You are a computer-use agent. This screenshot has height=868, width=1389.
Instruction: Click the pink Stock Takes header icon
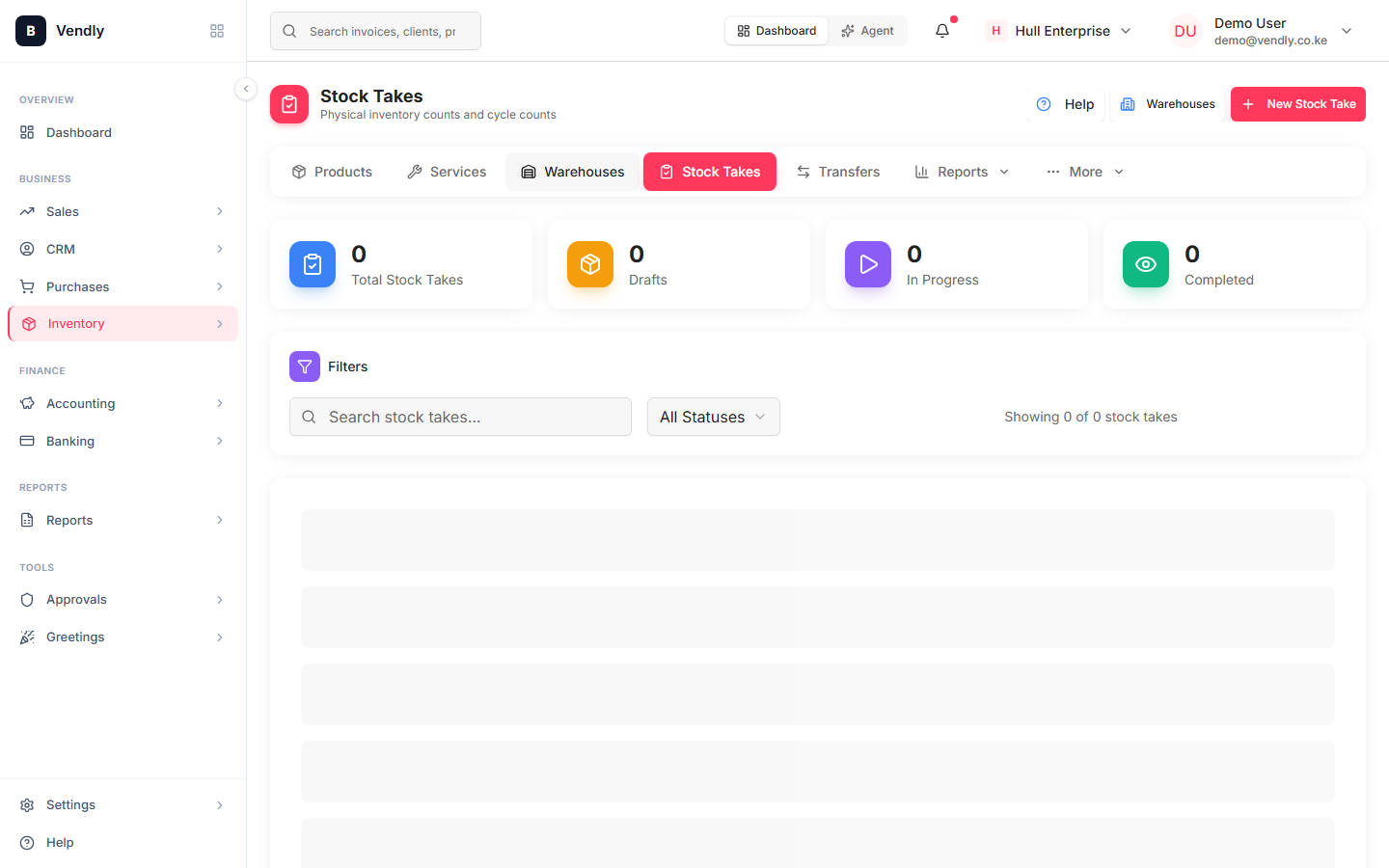pyautogui.click(x=289, y=104)
